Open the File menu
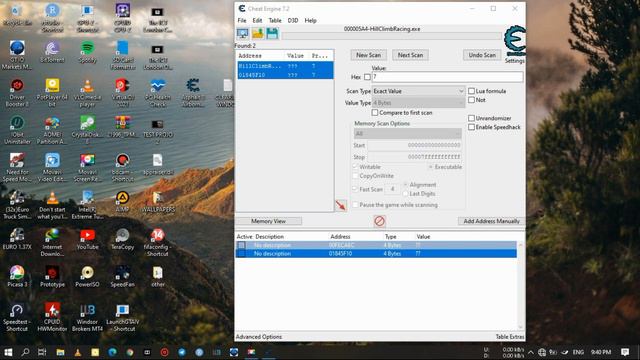Image resolution: width=640 pixels, height=360 pixels. pyautogui.click(x=242, y=20)
